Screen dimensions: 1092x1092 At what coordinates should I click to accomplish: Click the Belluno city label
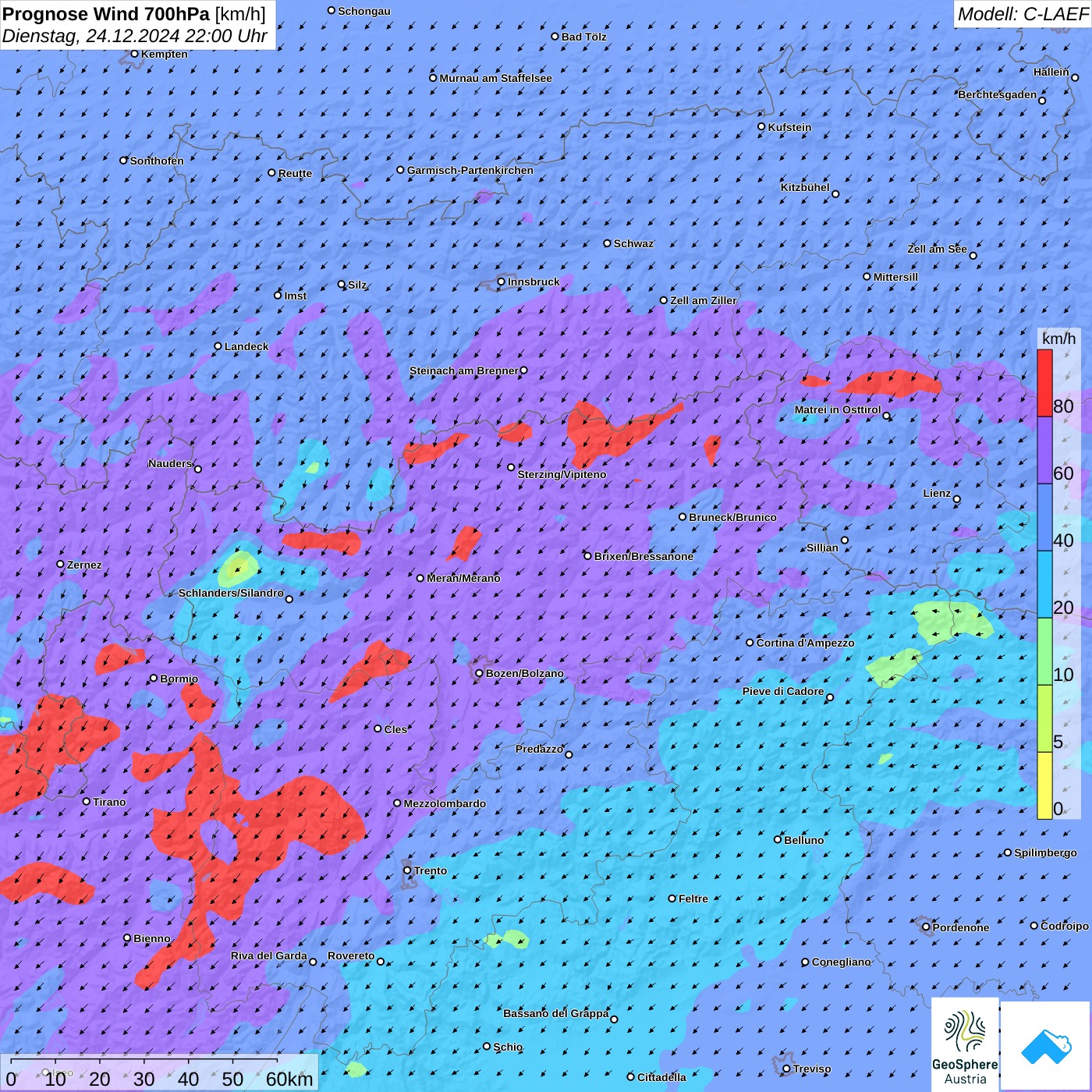pos(803,840)
